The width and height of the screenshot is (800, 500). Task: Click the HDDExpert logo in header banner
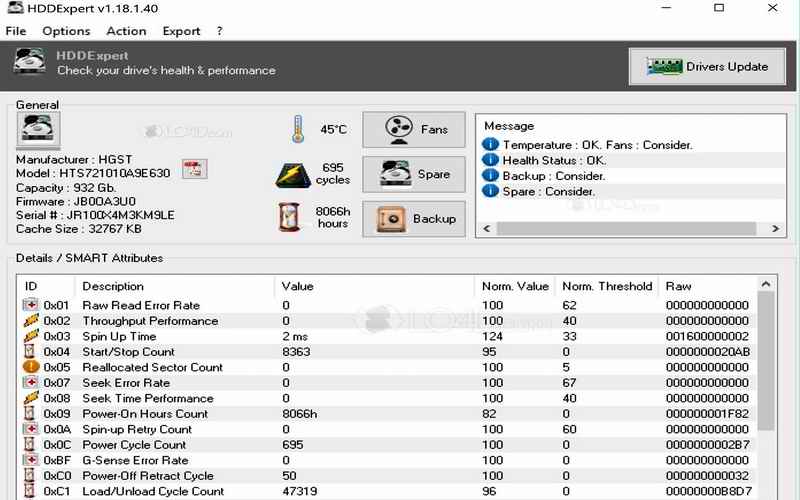coord(30,63)
